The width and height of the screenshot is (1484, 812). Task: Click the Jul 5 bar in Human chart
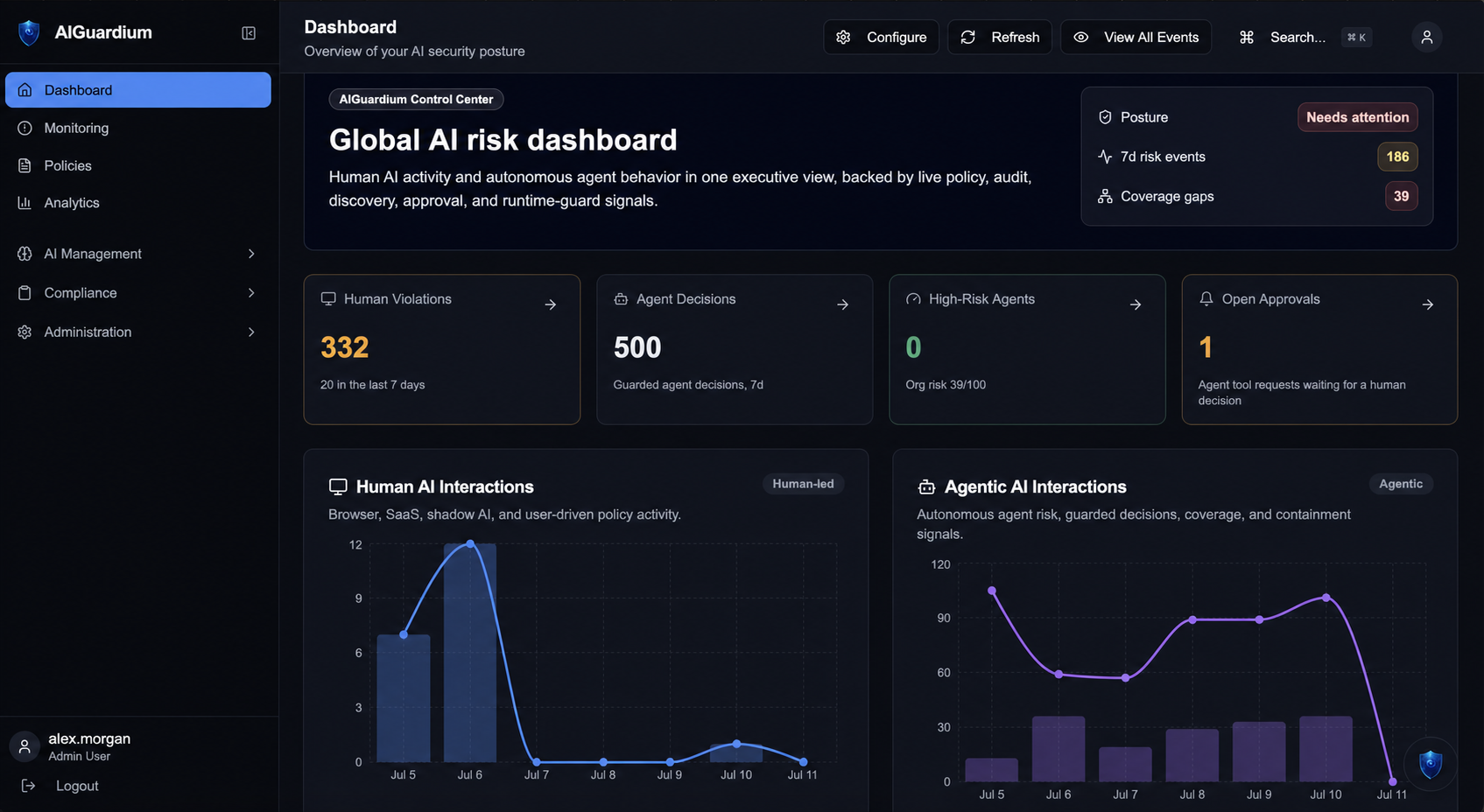pyautogui.click(x=404, y=698)
